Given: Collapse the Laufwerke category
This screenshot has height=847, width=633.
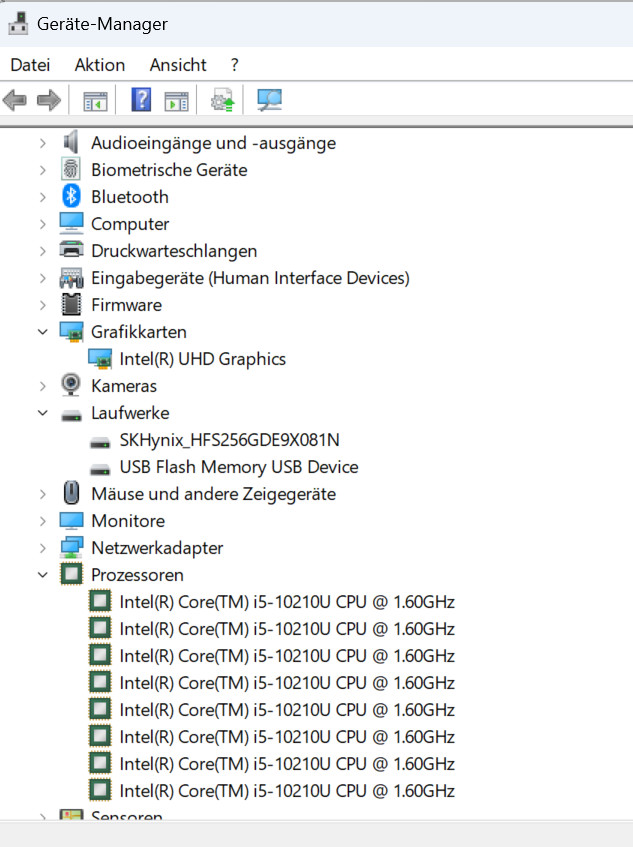Looking at the screenshot, I should click(x=42, y=413).
